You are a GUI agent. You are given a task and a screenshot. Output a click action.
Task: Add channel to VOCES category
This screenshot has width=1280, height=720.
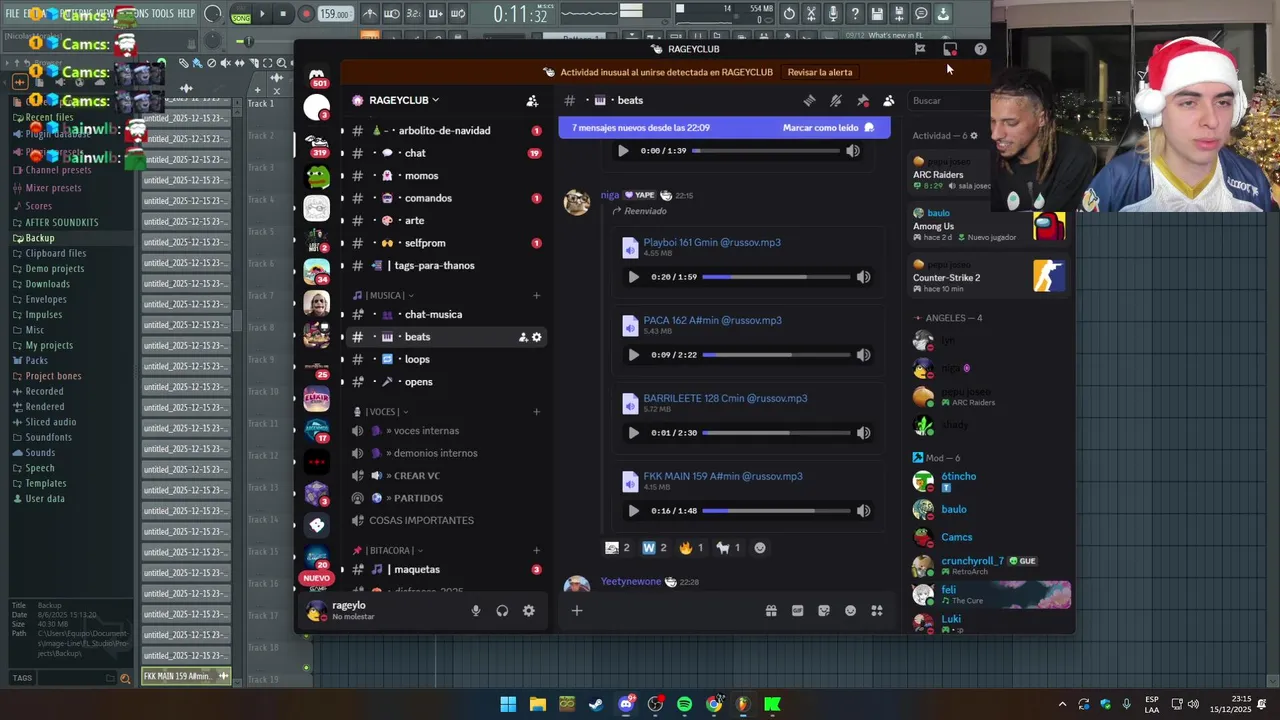(x=536, y=411)
